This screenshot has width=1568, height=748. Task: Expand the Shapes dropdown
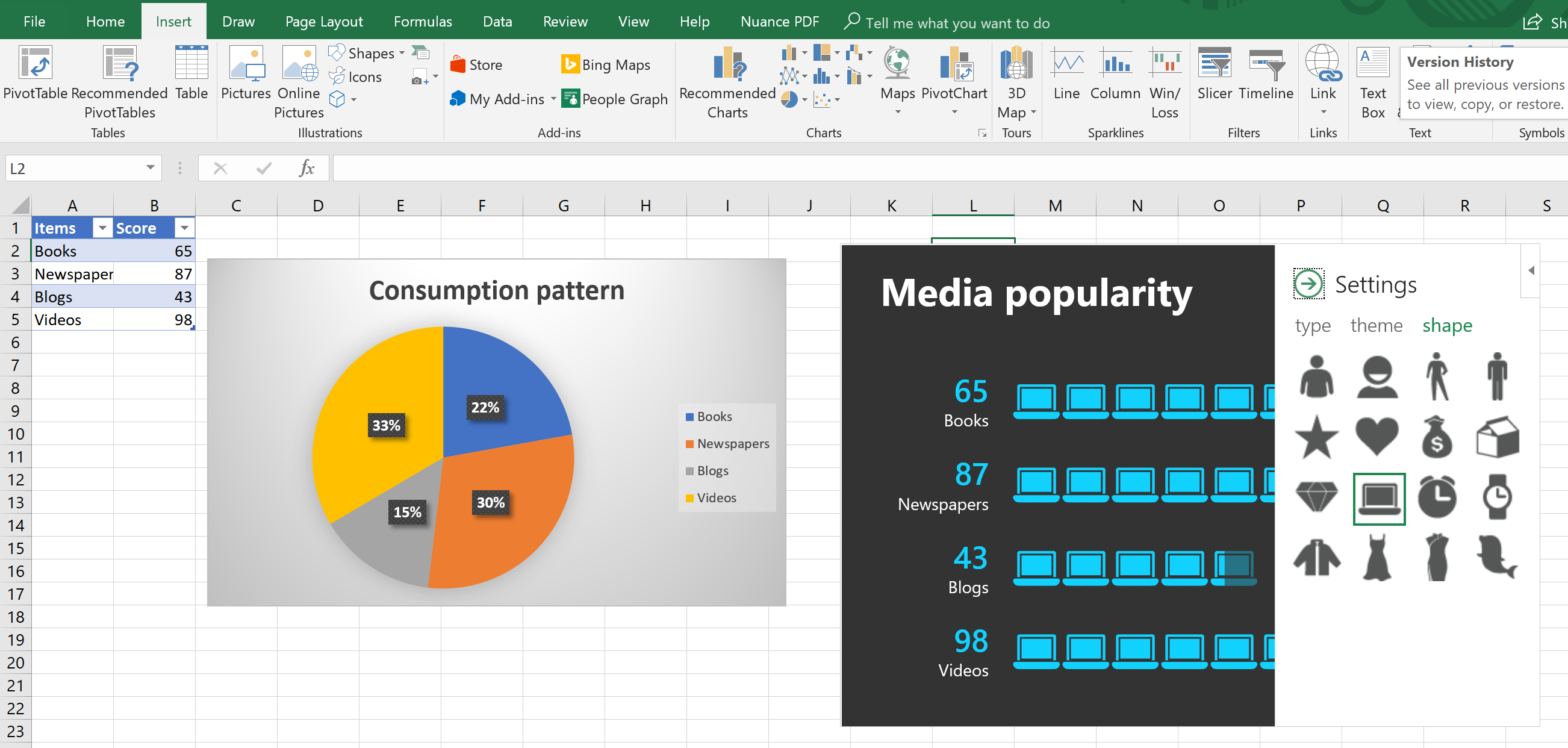pos(402,54)
